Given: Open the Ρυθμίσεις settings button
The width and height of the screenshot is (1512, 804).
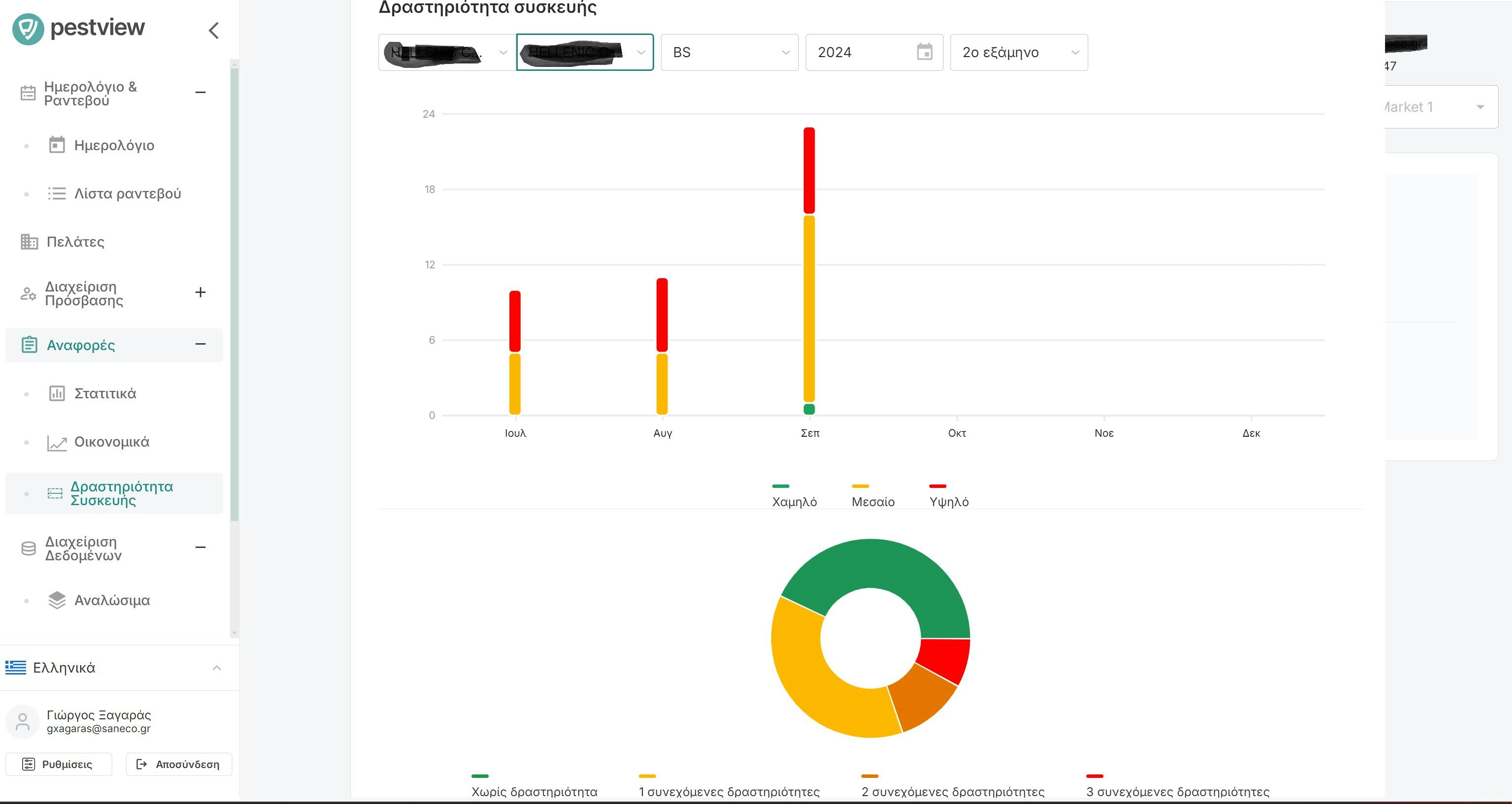Looking at the screenshot, I should (58, 764).
